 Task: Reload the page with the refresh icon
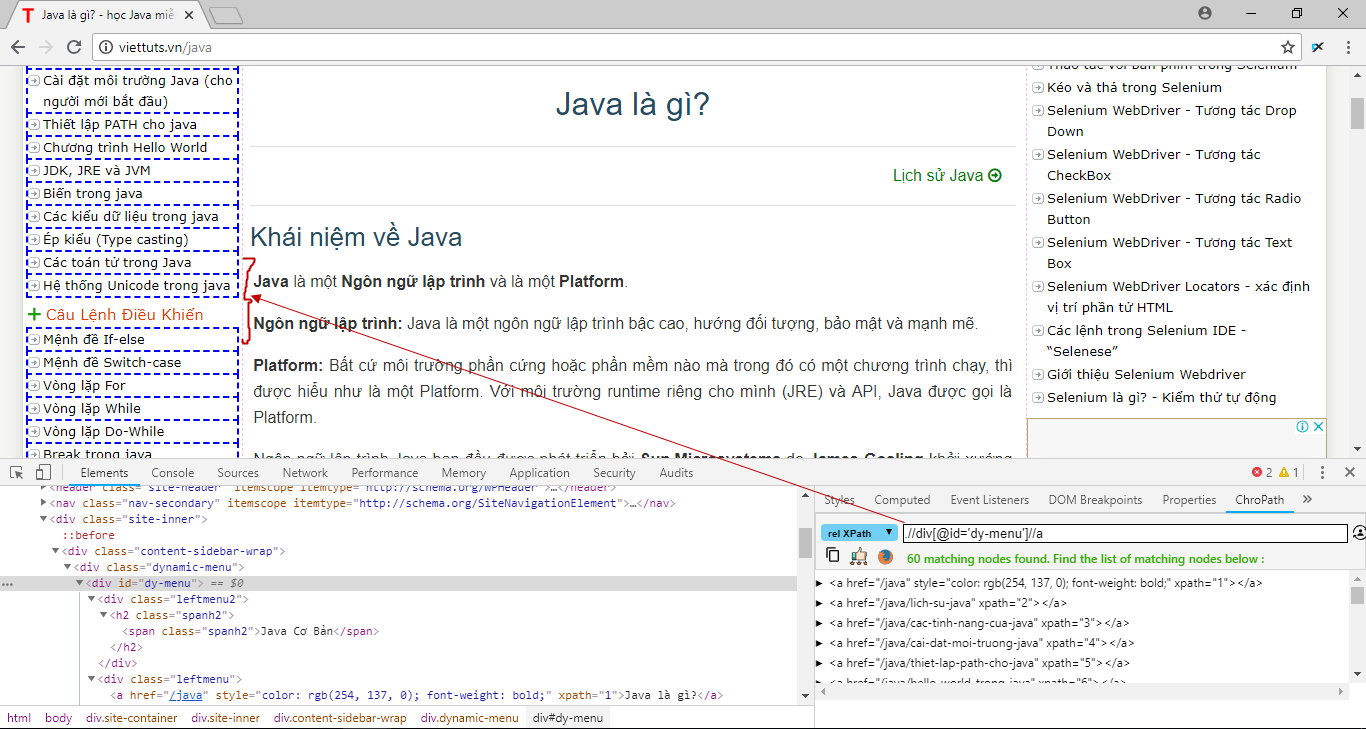tap(74, 47)
